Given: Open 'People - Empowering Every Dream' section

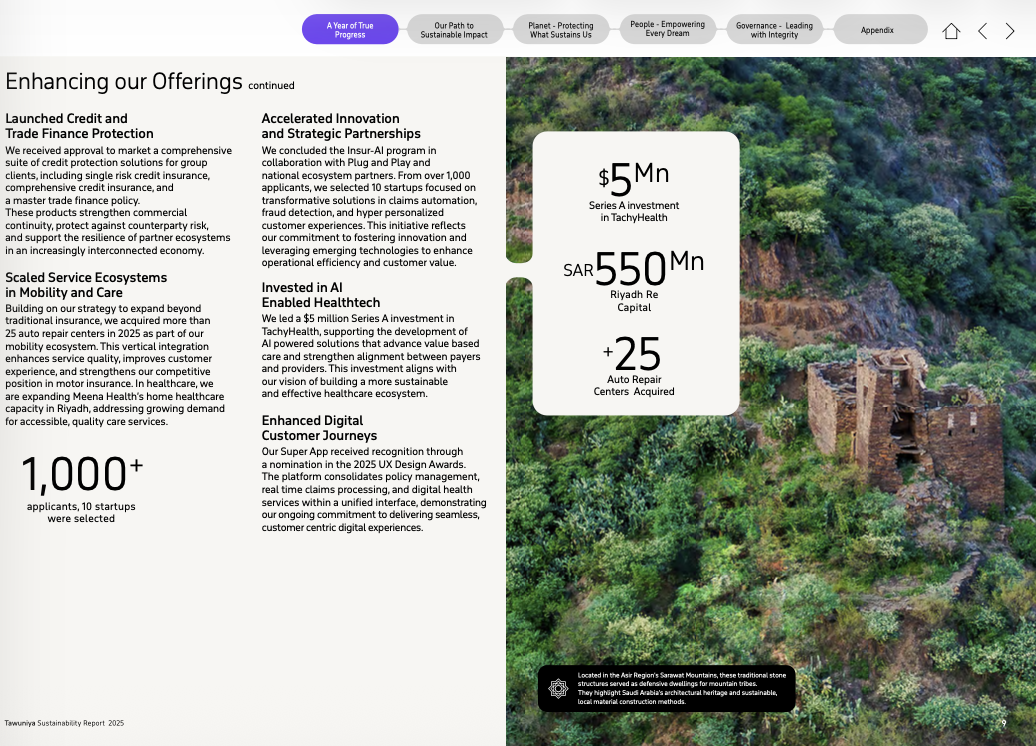Looking at the screenshot, I should [667, 29].
